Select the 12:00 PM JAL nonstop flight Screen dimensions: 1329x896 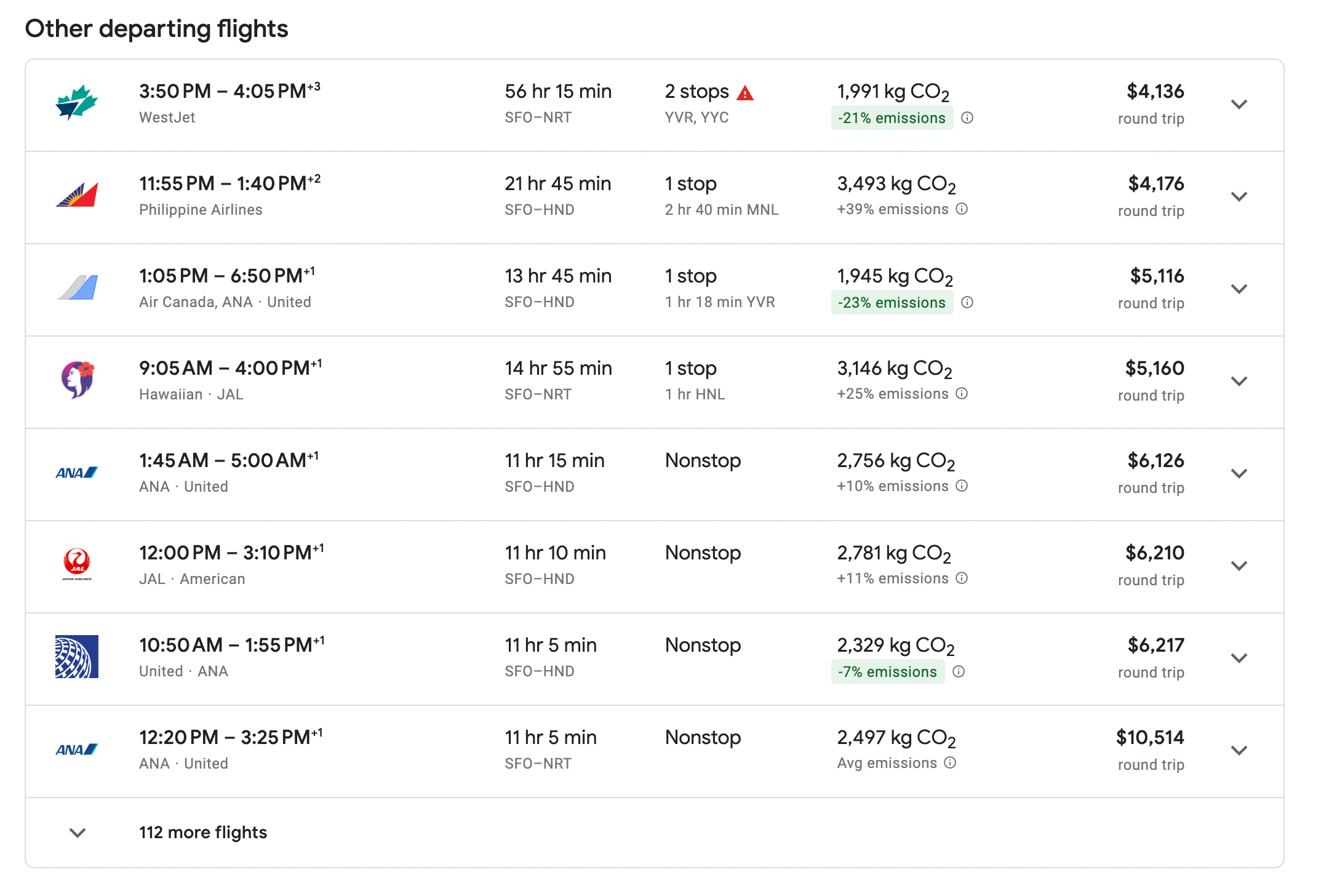[x=231, y=553]
